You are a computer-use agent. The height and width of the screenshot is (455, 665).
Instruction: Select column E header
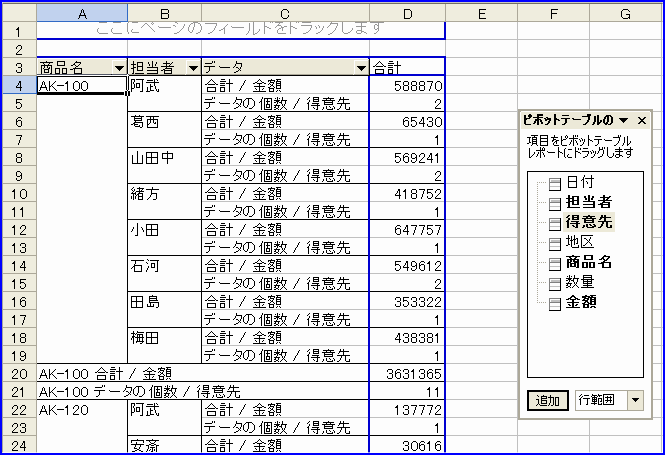[481, 14]
